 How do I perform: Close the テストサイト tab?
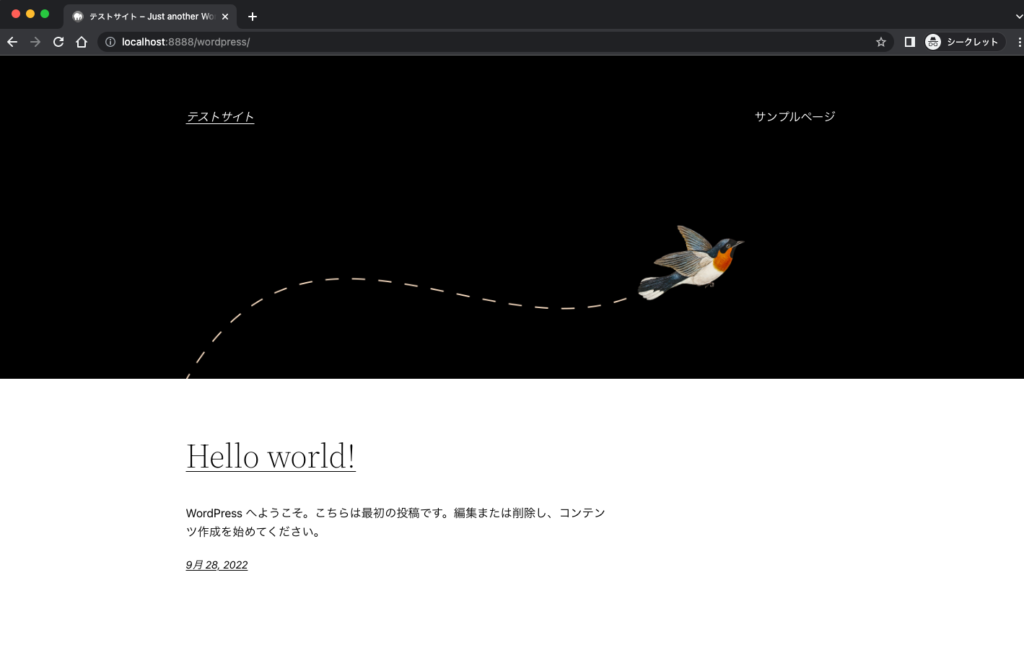[x=225, y=16]
